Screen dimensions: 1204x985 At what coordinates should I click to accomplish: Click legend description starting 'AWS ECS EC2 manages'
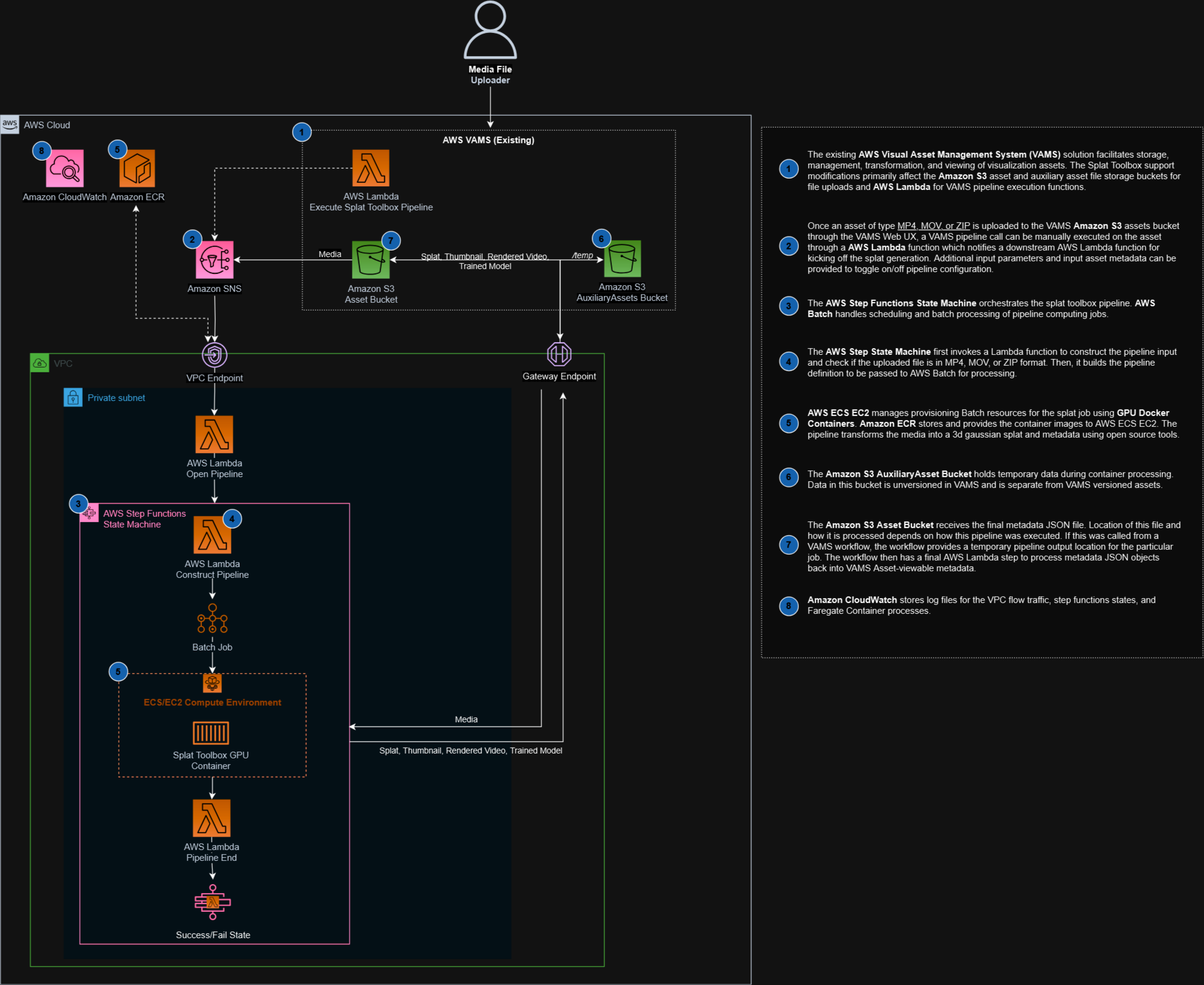pyautogui.click(x=993, y=424)
